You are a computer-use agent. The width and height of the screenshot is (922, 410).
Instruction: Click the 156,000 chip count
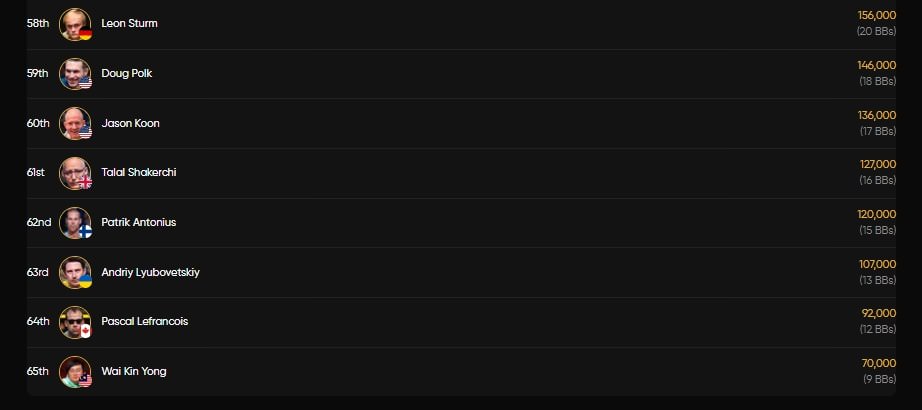(877, 16)
